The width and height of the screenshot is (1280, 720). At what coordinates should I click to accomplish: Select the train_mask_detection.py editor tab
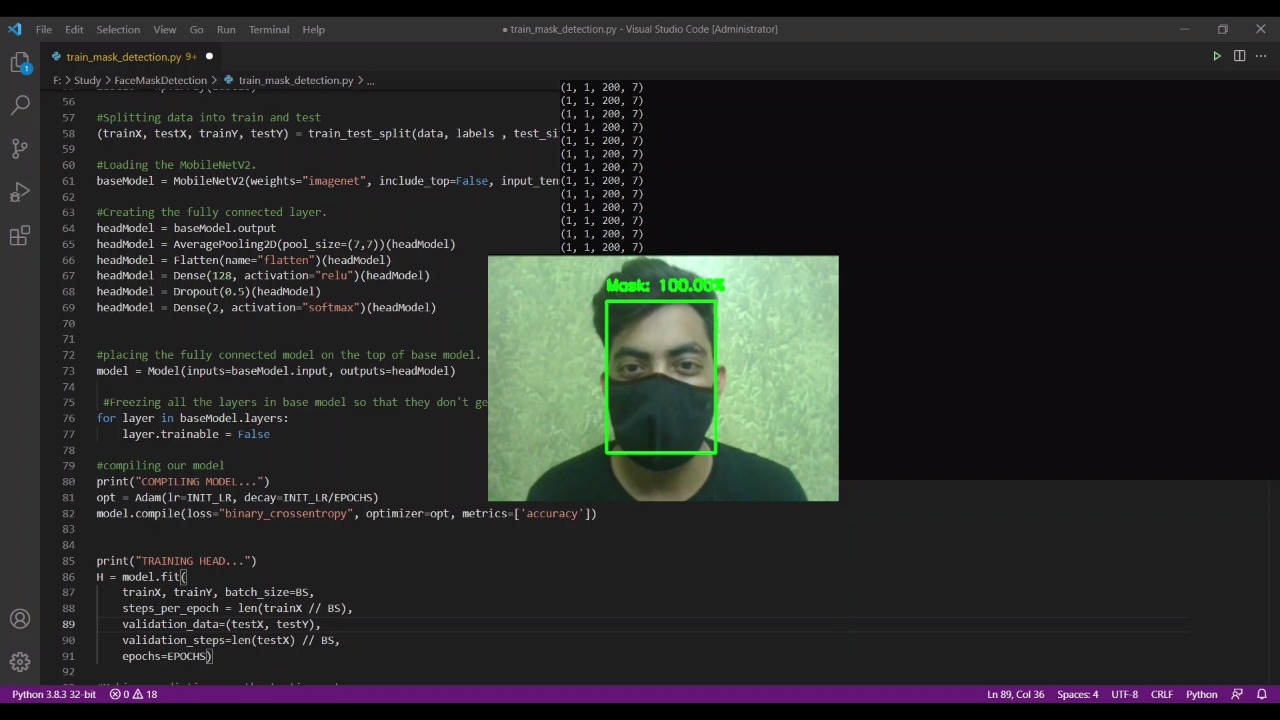pyautogui.click(x=123, y=56)
